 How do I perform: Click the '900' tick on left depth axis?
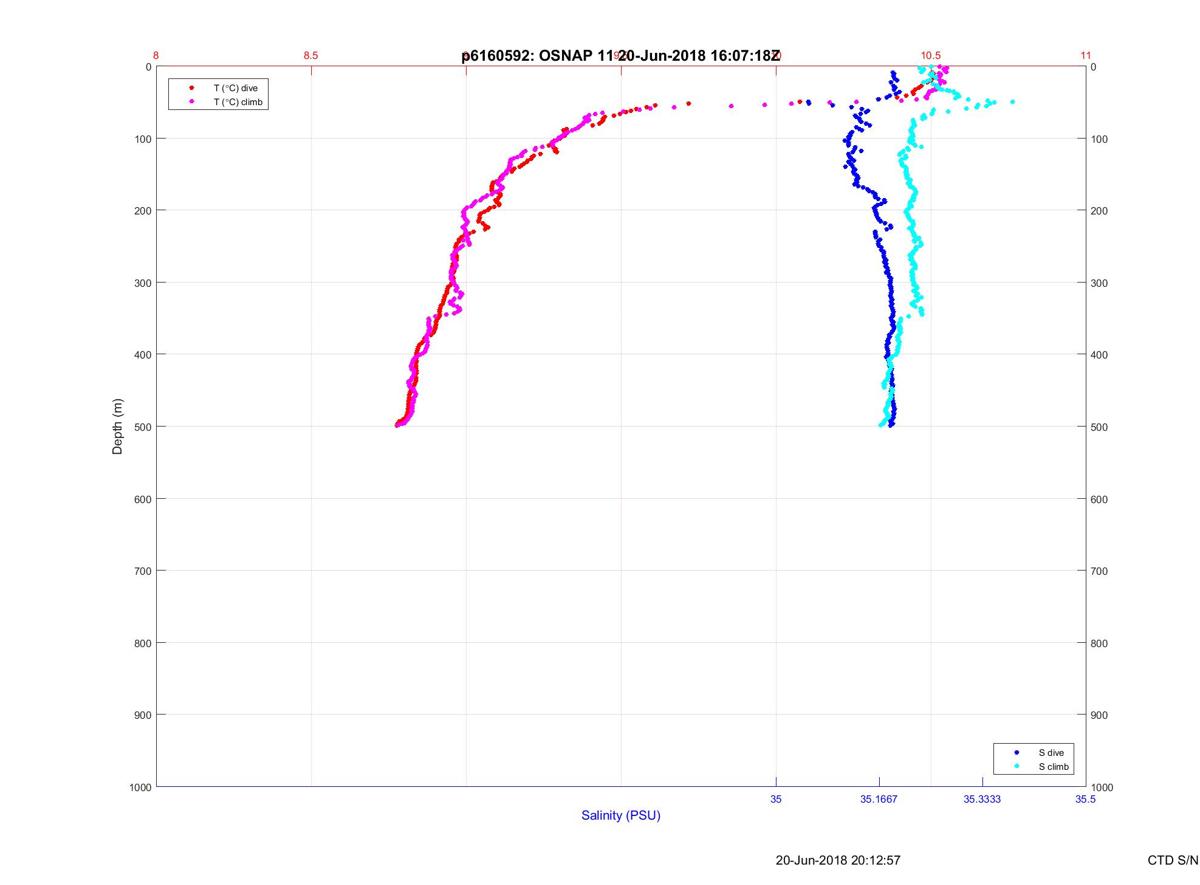[x=141, y=715]
